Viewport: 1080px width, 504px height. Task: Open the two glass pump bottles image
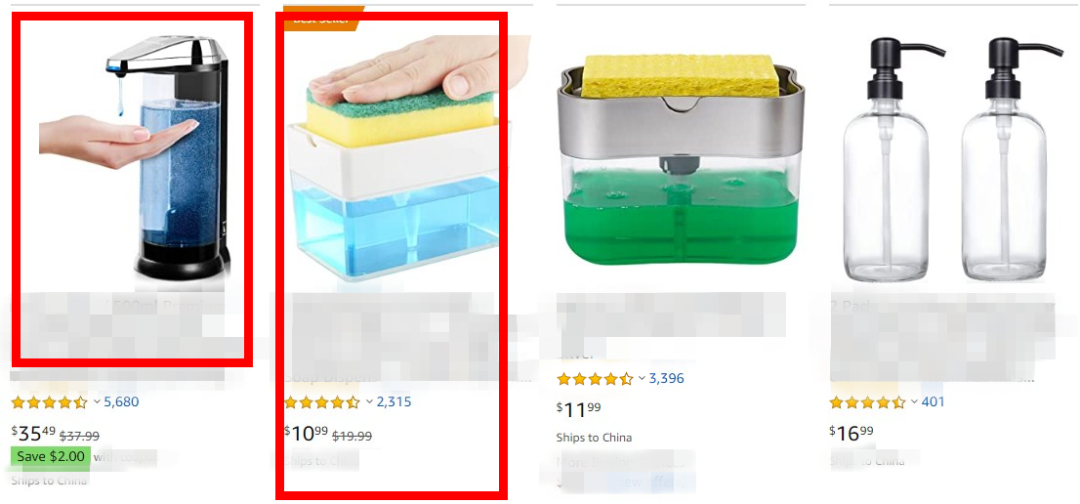[954, 158]
